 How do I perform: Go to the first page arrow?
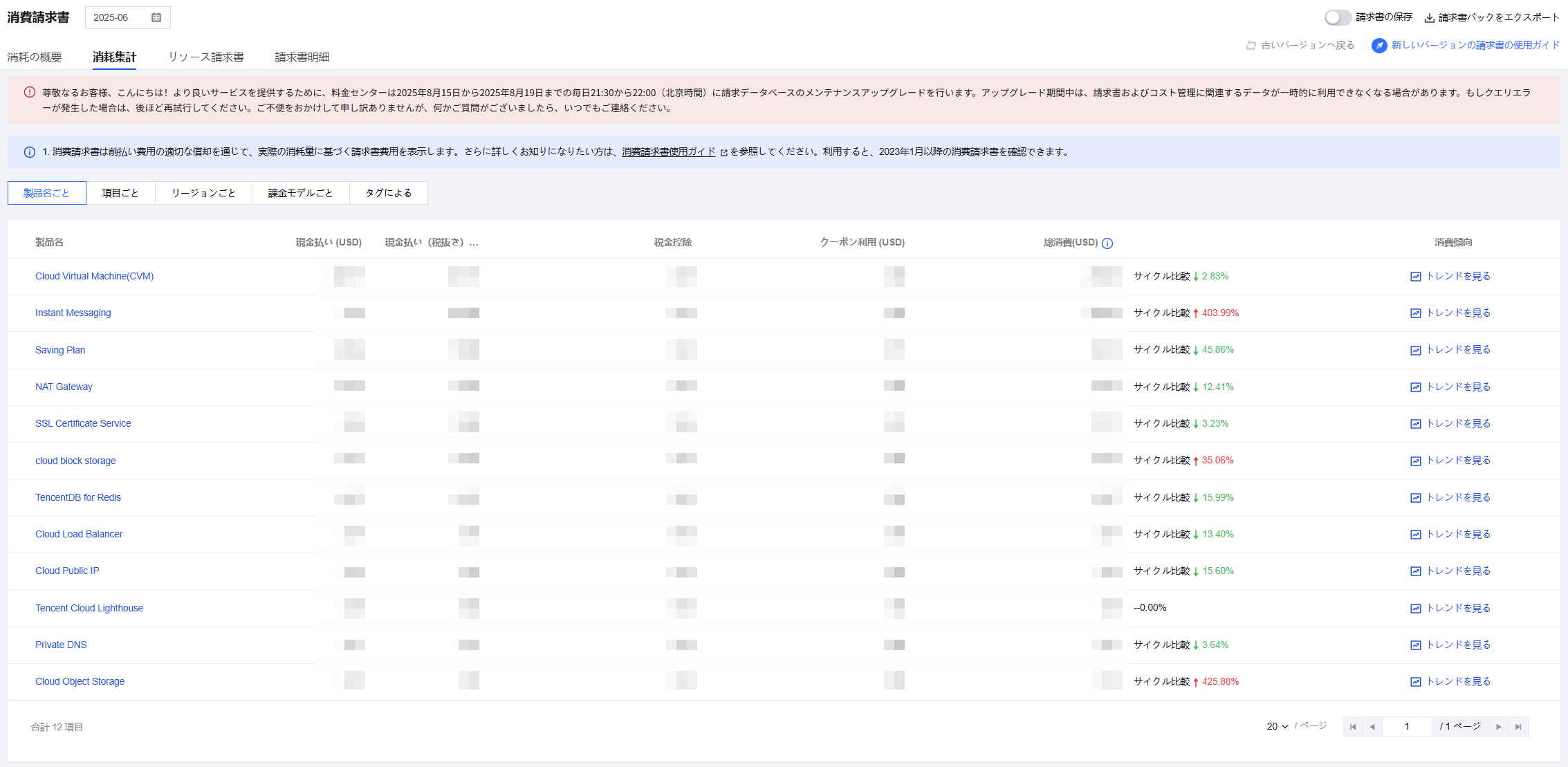point(1353,727)
